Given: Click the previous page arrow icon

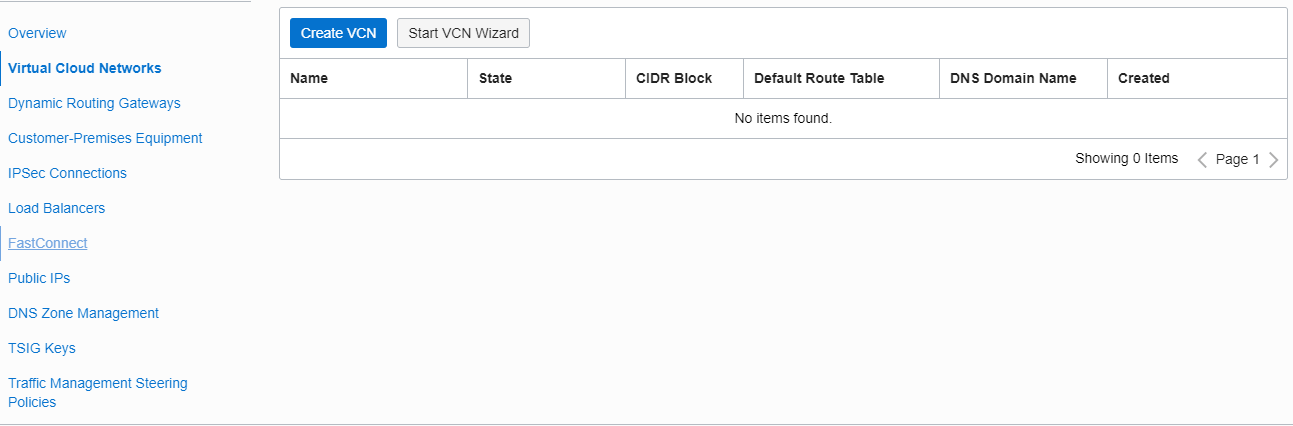Looking at the screenshot, I should (1202, 160).
